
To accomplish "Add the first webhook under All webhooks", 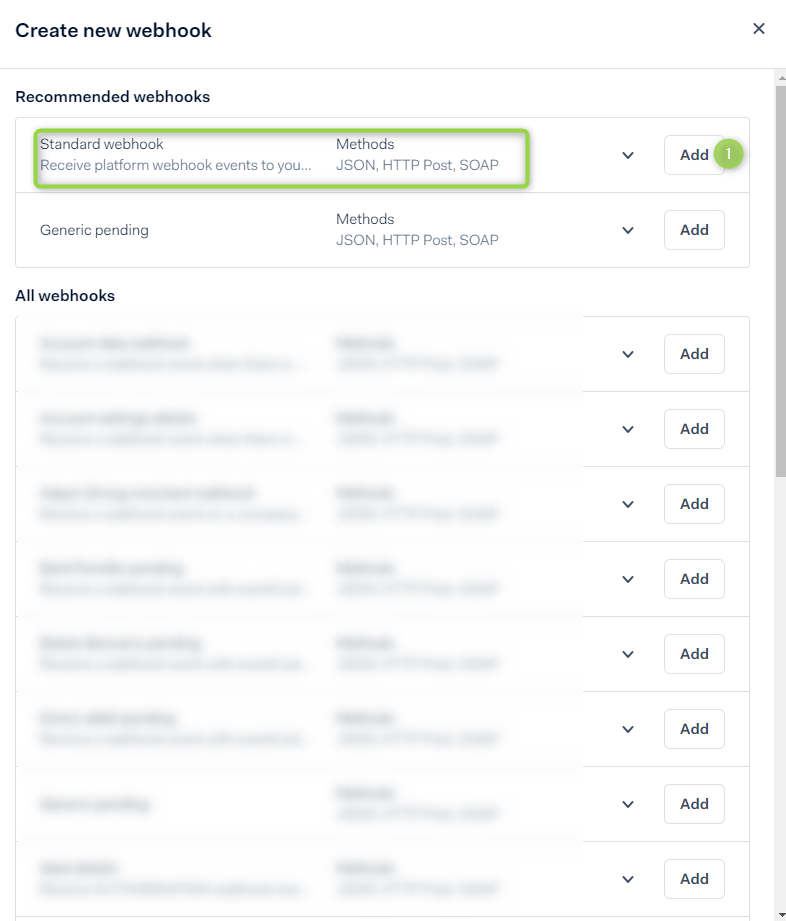I will point(694,354).
